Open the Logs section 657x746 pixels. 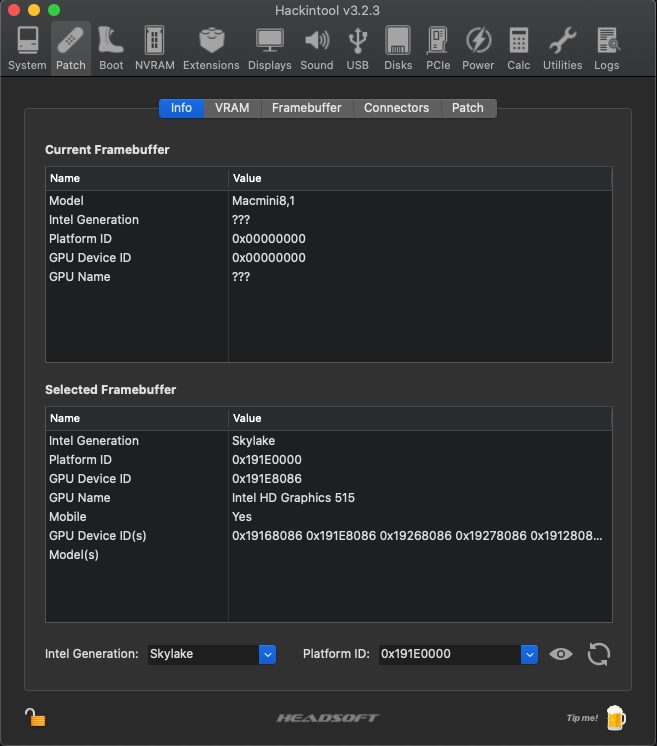[607, 48]
